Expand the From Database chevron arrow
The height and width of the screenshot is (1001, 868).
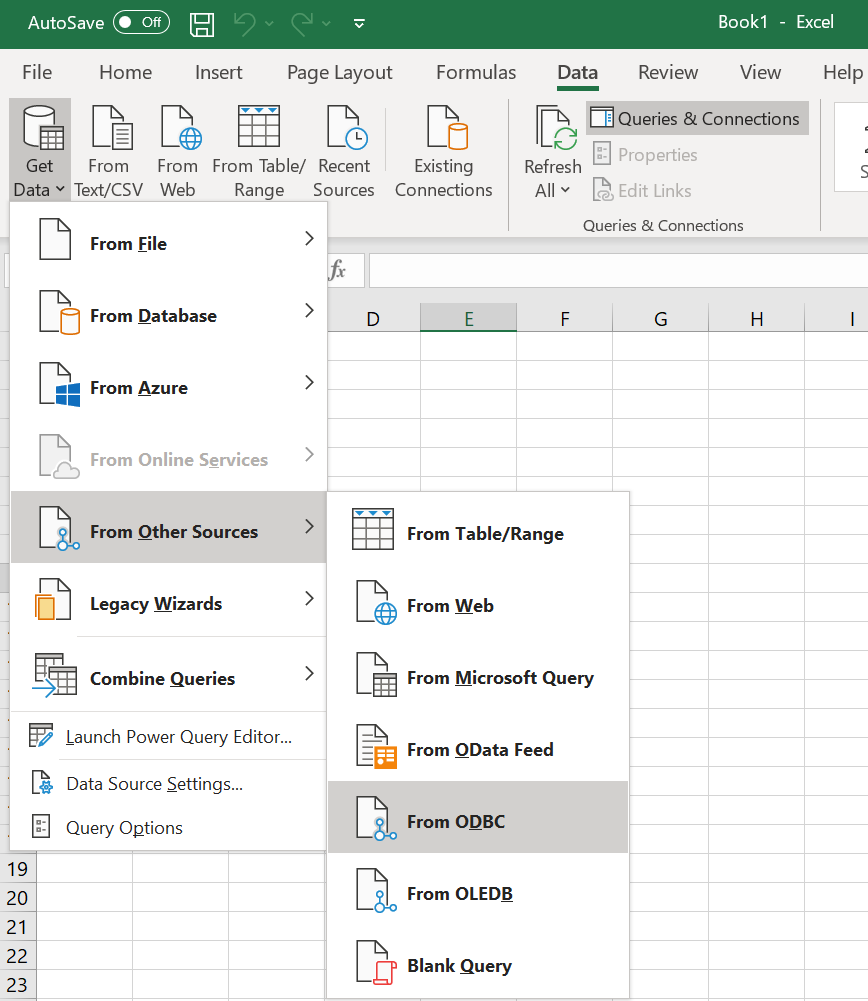pos(310,310)
